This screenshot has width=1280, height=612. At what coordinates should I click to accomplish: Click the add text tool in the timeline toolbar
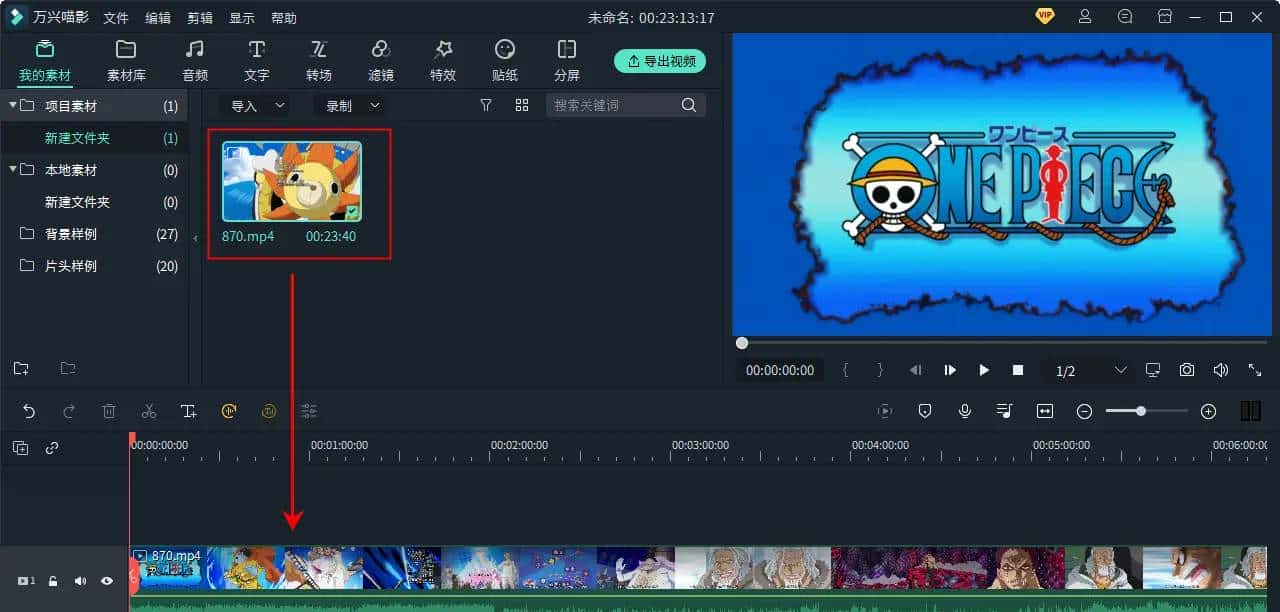(x=188, y=411)
